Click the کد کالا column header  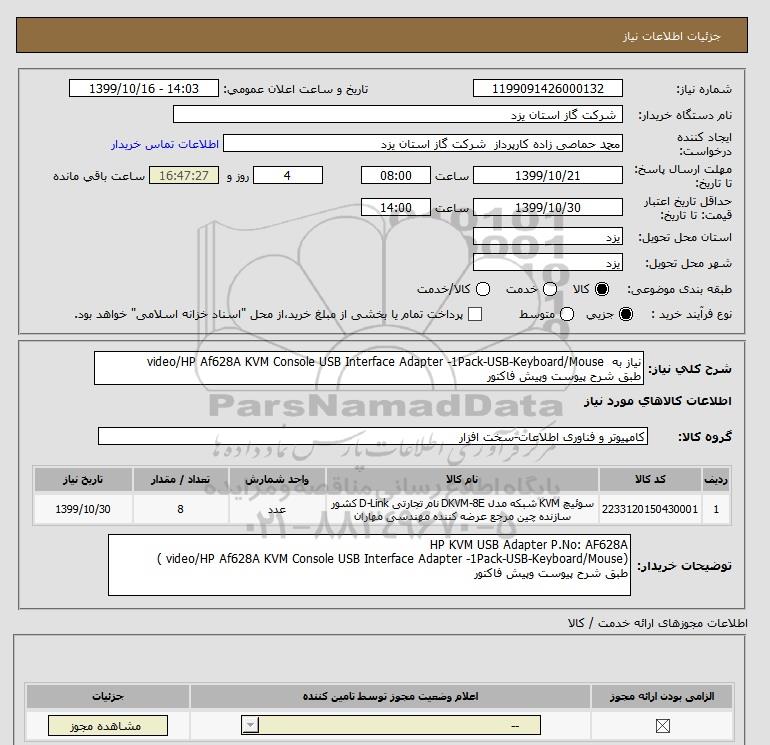650,479
